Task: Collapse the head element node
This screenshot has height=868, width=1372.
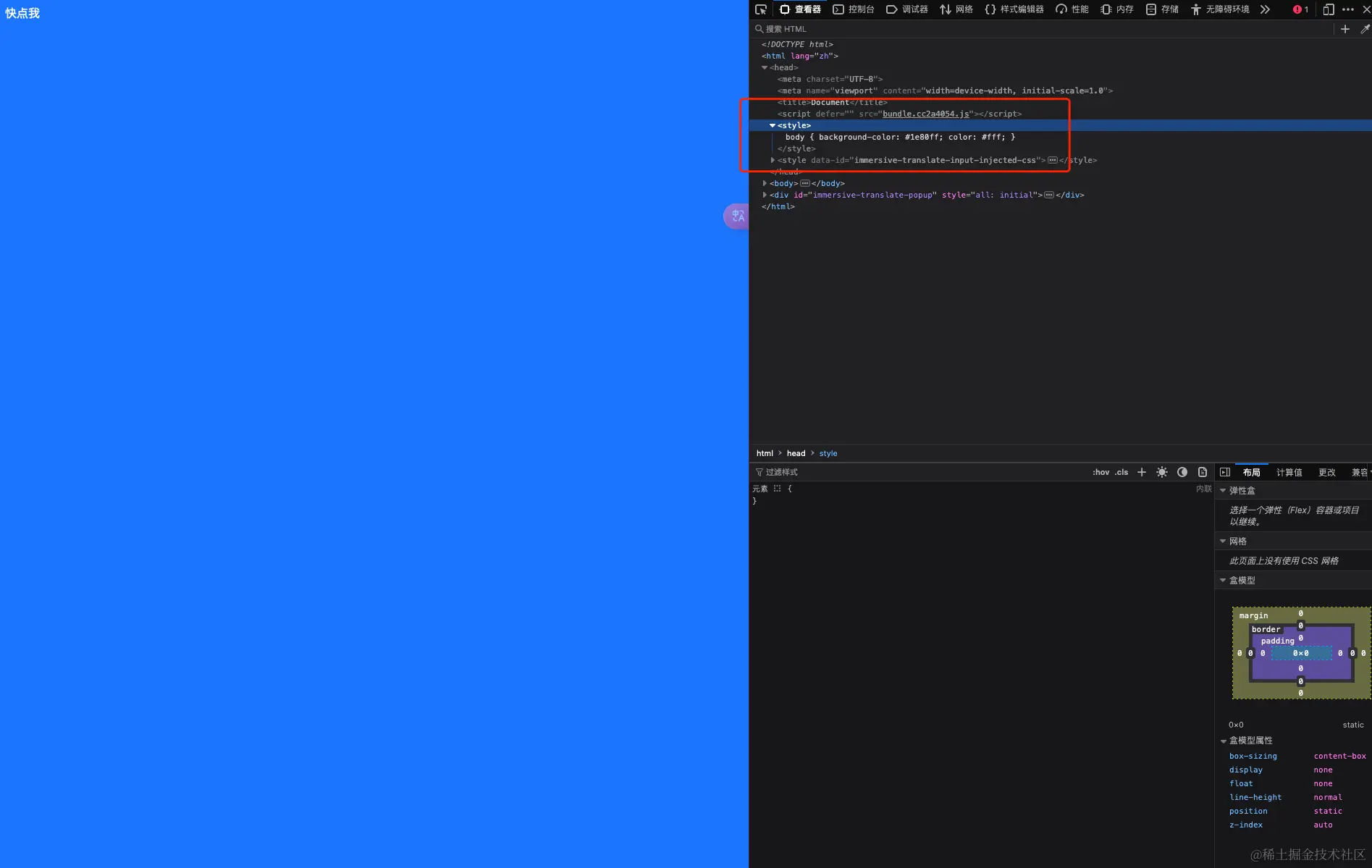Action: (765, 67)
